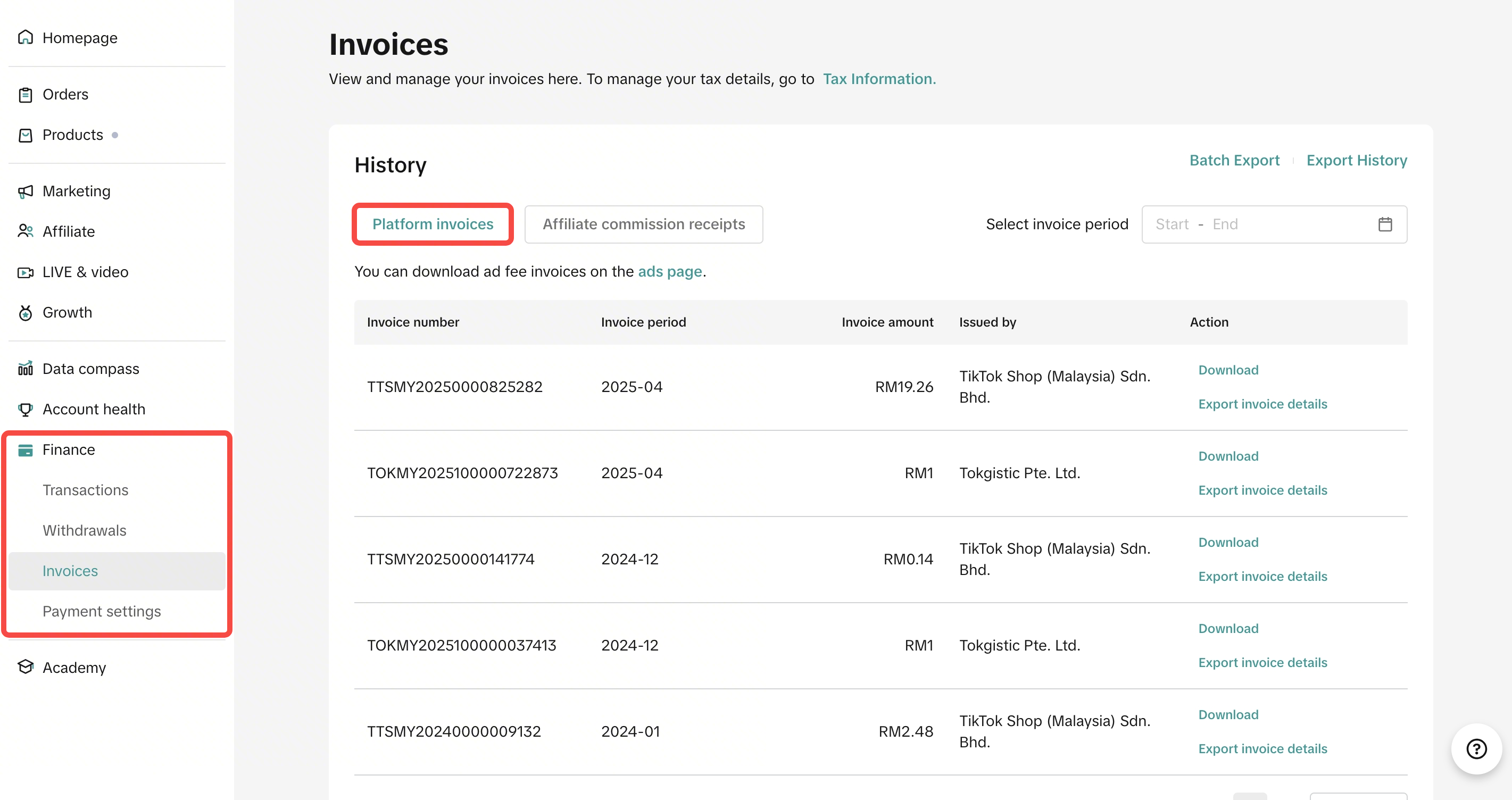Select the Platform invoices tab
1512x800 pixels.
[433, 224]
